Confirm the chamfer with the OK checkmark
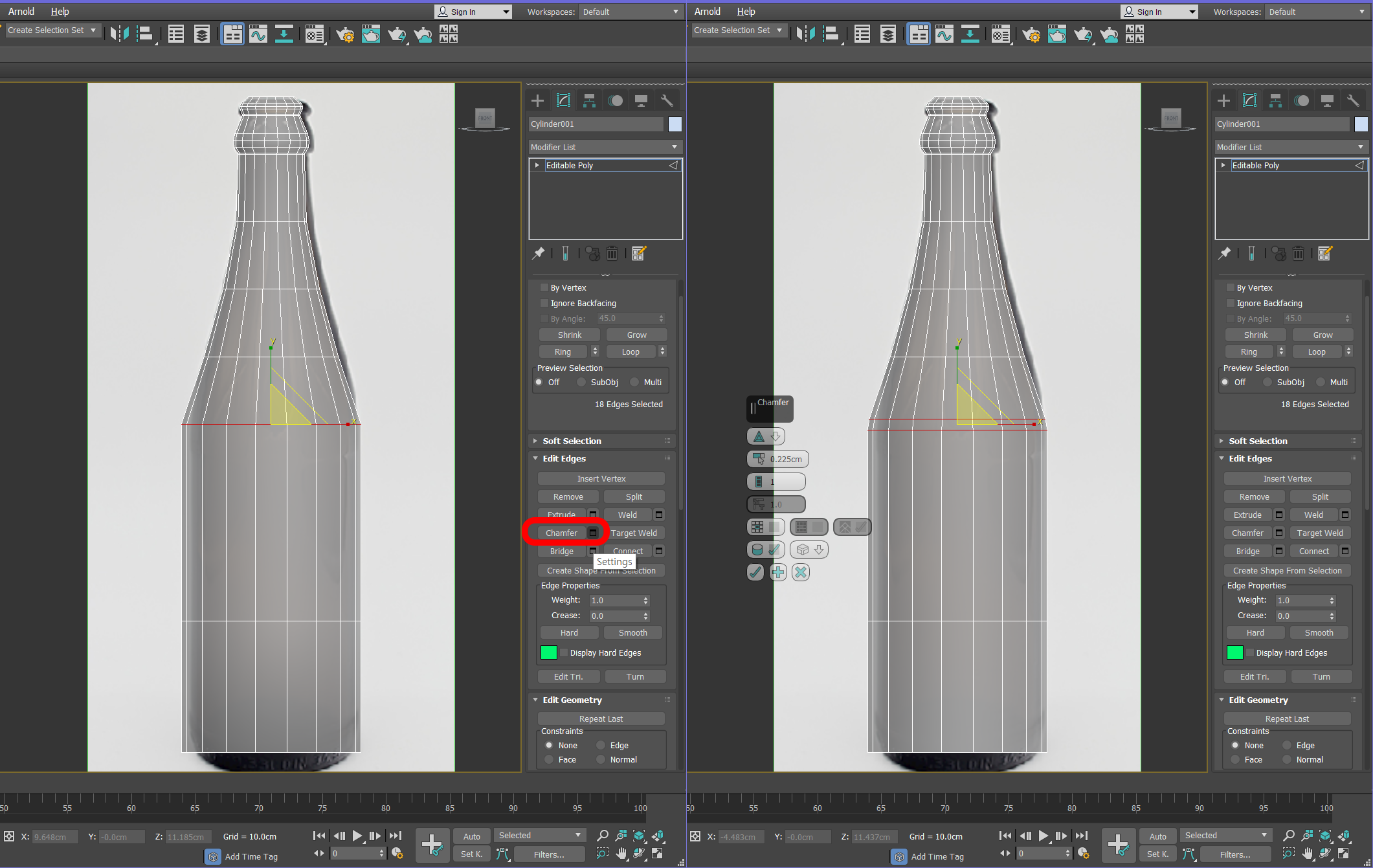 pos(755,572)
